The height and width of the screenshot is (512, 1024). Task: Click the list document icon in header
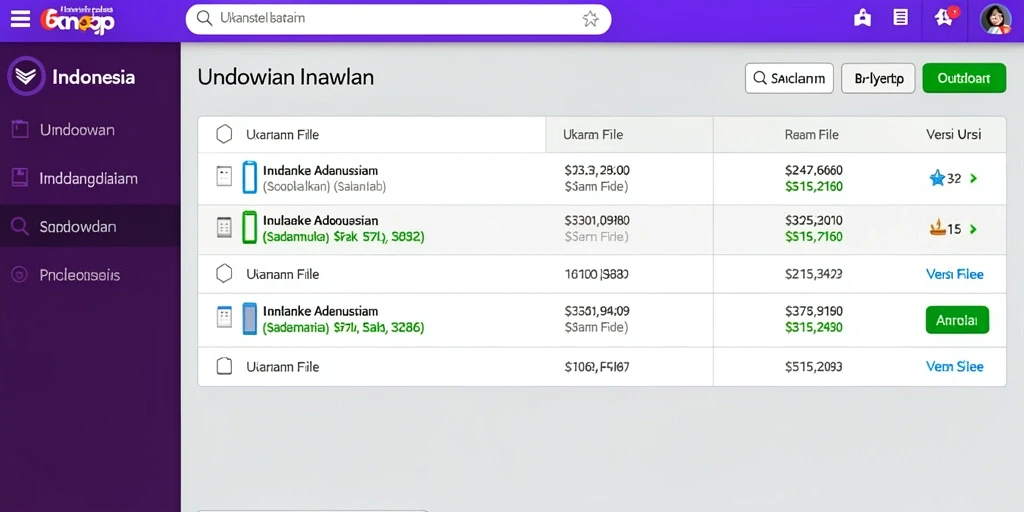click(901, 18)
